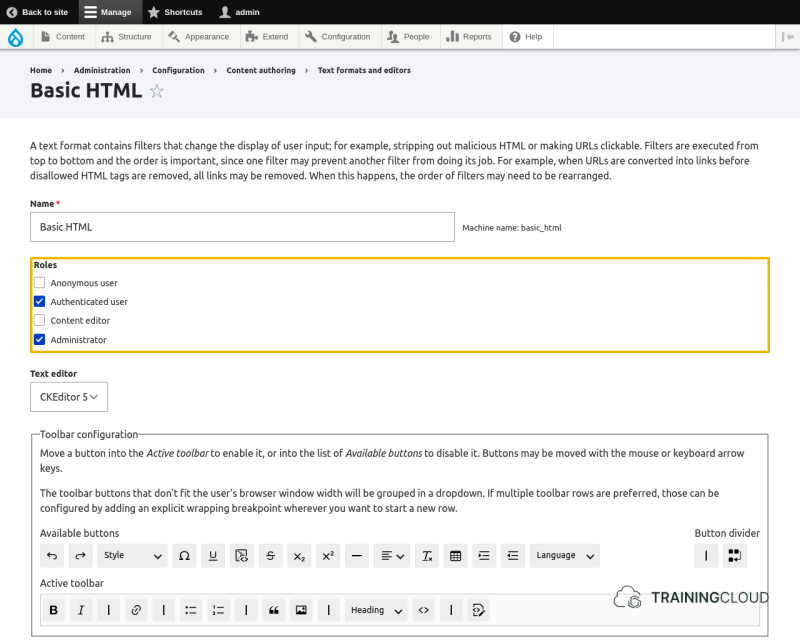This screenshot has height=640, width=800.
Task: Select the Heading dropdown in Active toolbar
Action: 376,610
